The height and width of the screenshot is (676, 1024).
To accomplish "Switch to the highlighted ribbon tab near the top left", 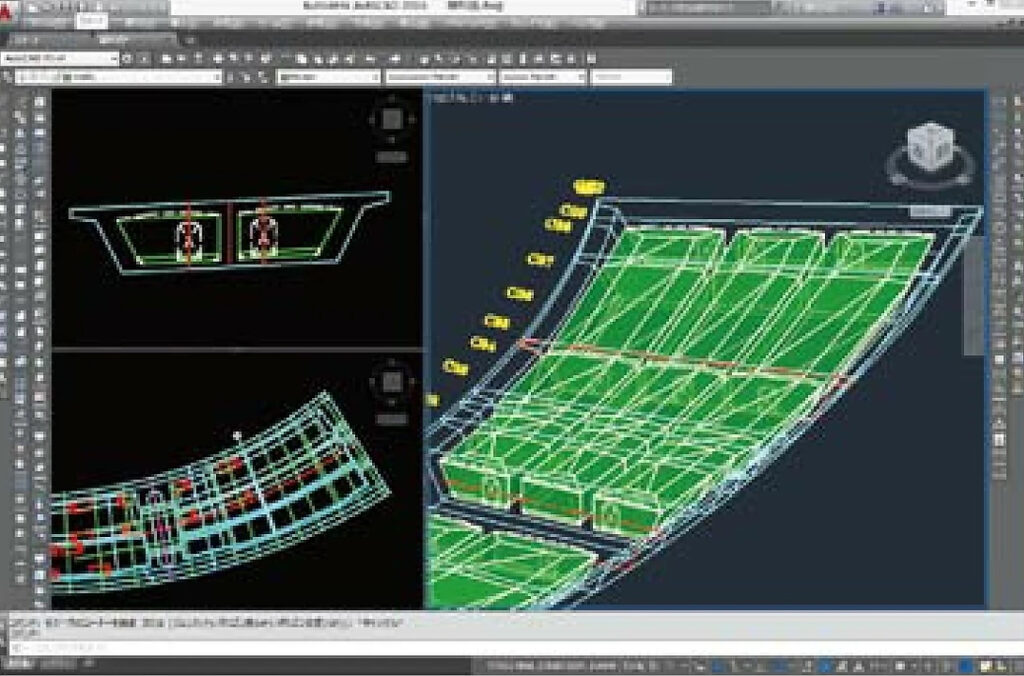I will point(92,20).
